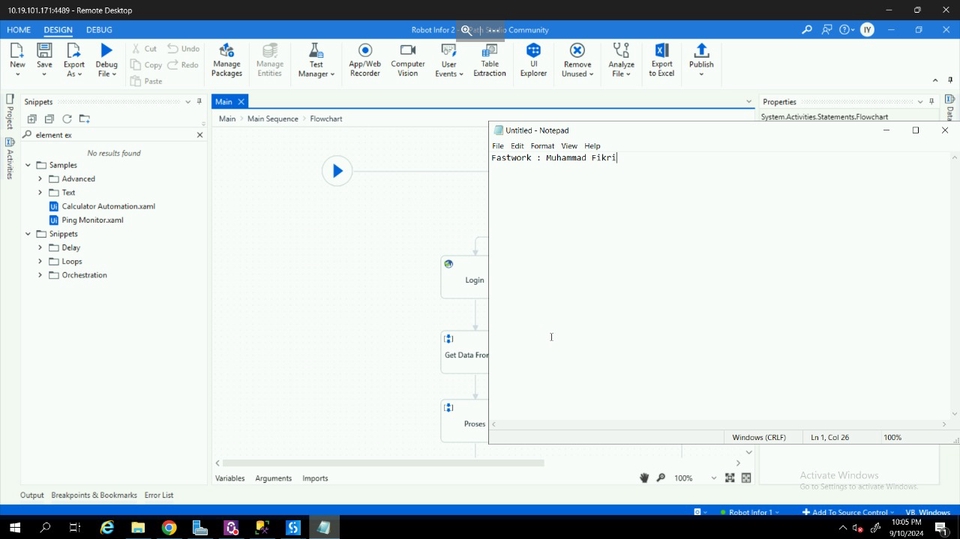Open the Imports panel
This screenshot has height=539, width=960.
(315, 478)
